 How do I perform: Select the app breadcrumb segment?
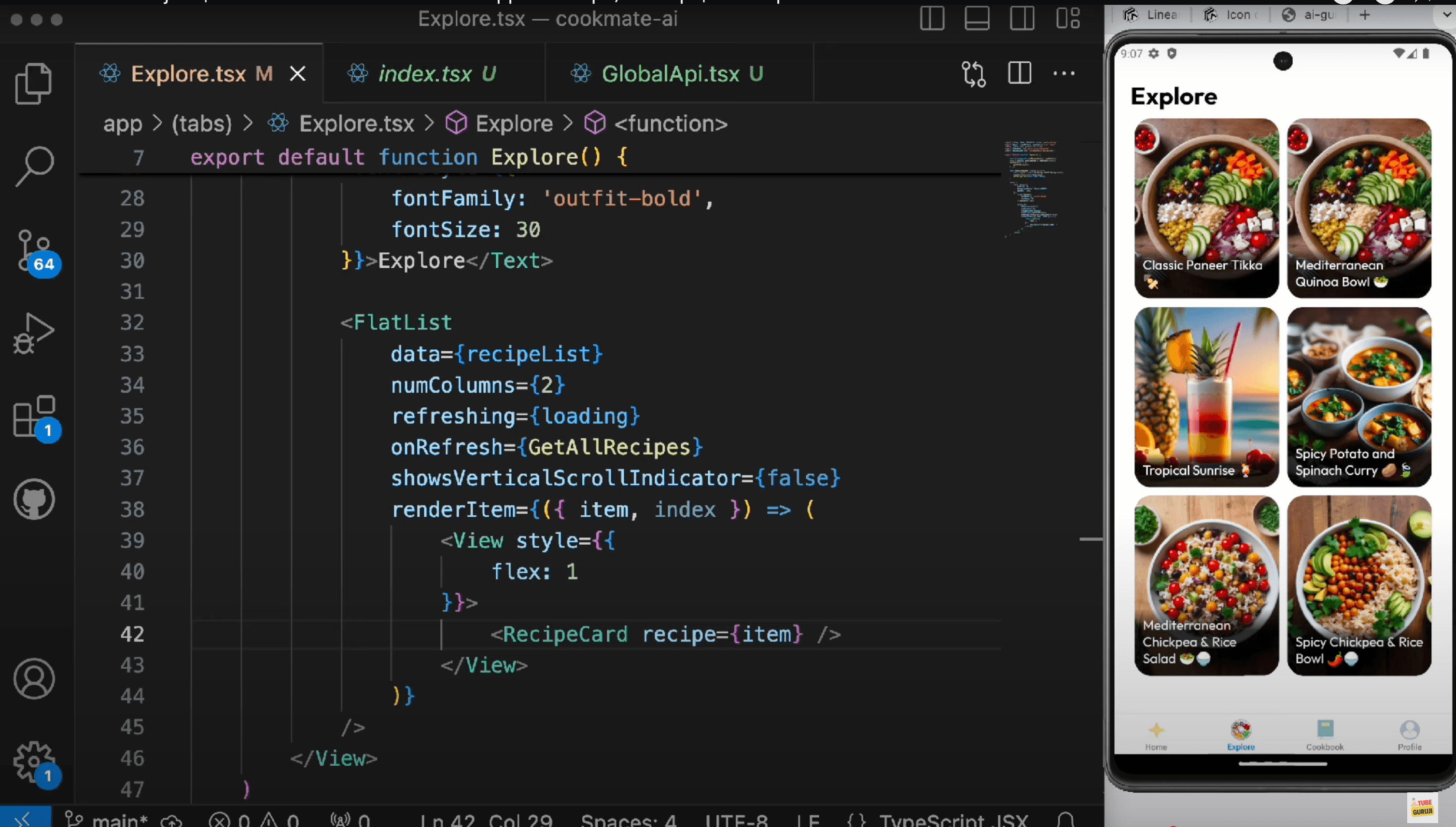point(123,124)
